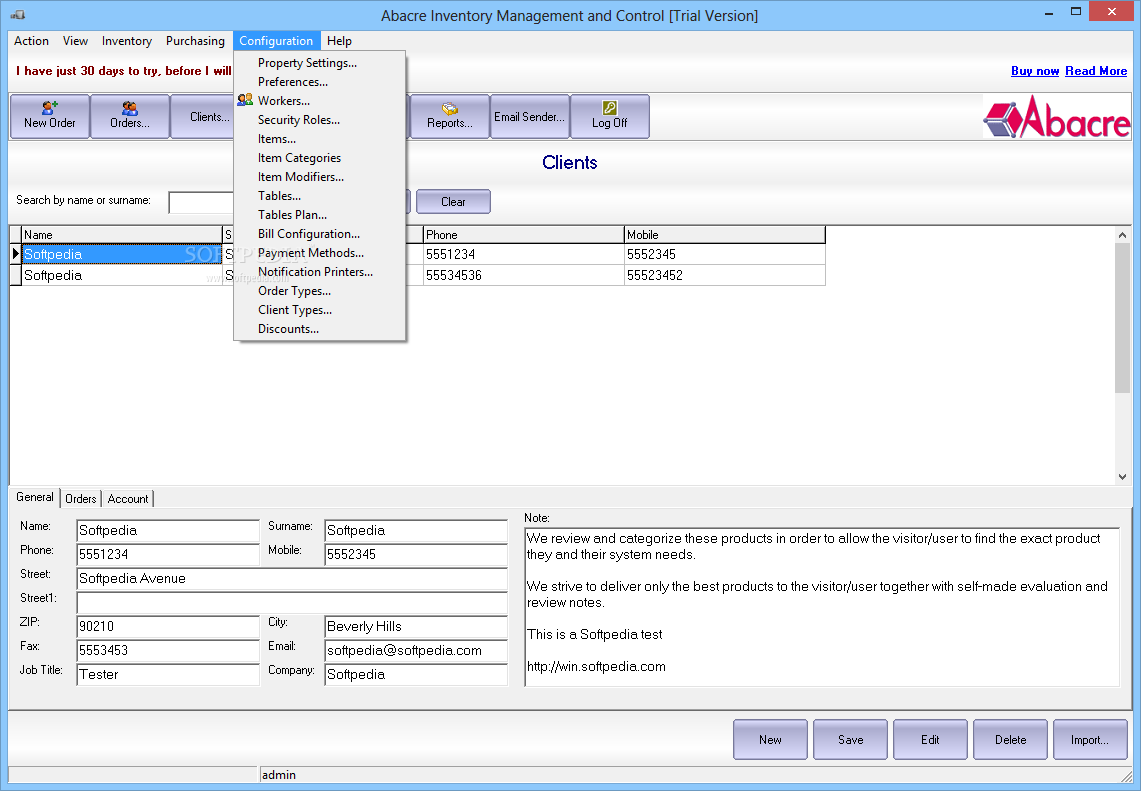Screen dimensions: 1141x791
Task: Open the Email Sender tool
Action: coord(530,116)
